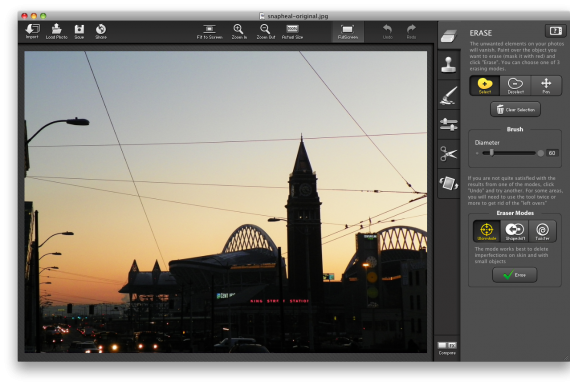Open the Rotate image tool
Image resolution: width=570 pixels, height=386 pixels.
(449, 183)
